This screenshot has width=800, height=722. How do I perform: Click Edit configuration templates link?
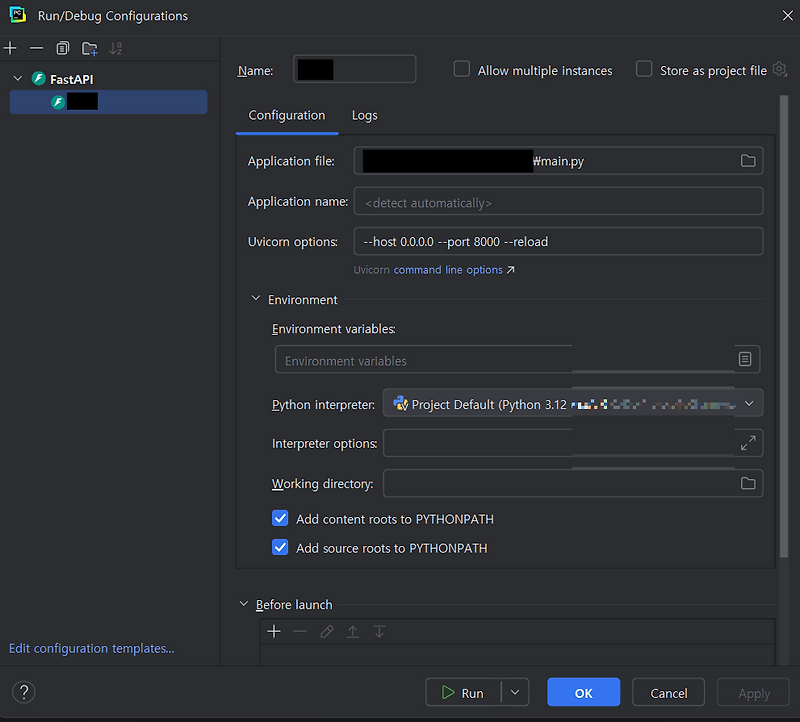90,648
